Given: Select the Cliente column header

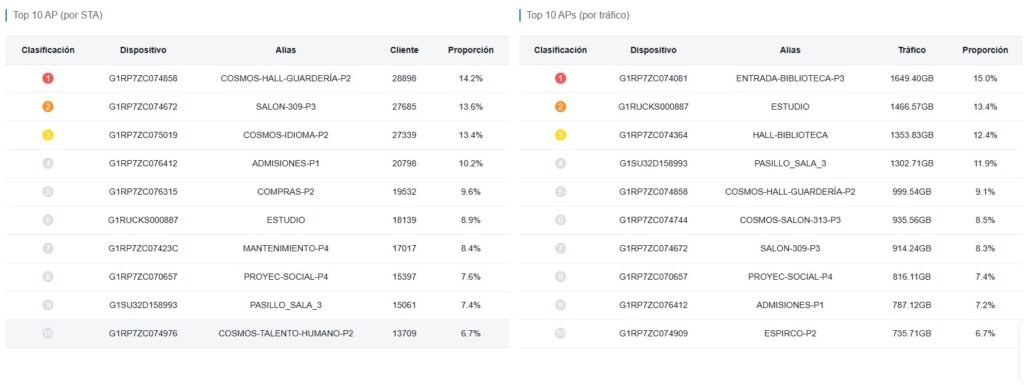Looking at the screenshot, I should coord(404,50).
